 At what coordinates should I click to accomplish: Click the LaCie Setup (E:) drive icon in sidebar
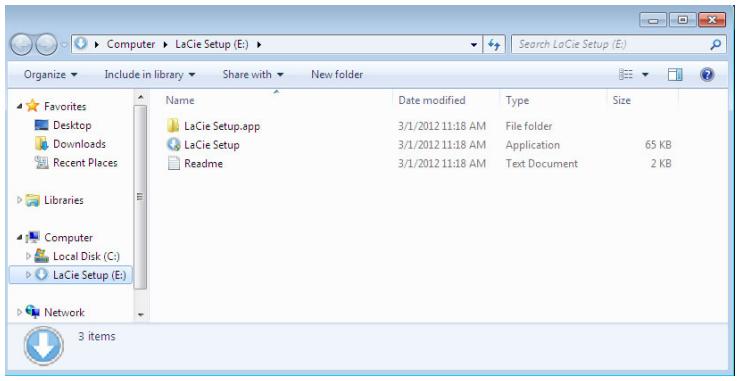[42, 274]
